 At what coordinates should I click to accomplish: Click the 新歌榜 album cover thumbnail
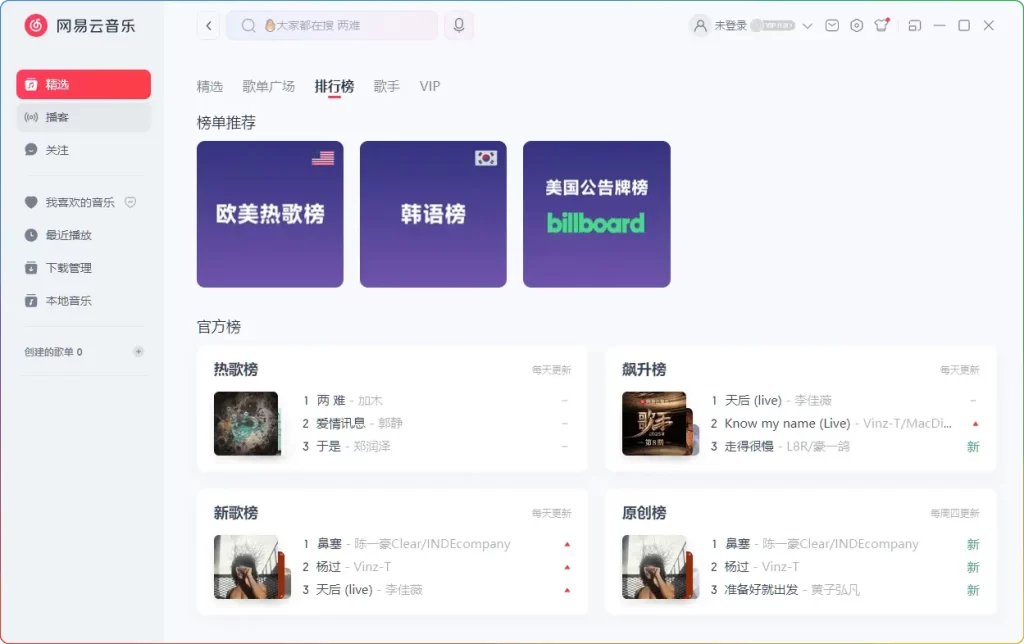point(246,567)
